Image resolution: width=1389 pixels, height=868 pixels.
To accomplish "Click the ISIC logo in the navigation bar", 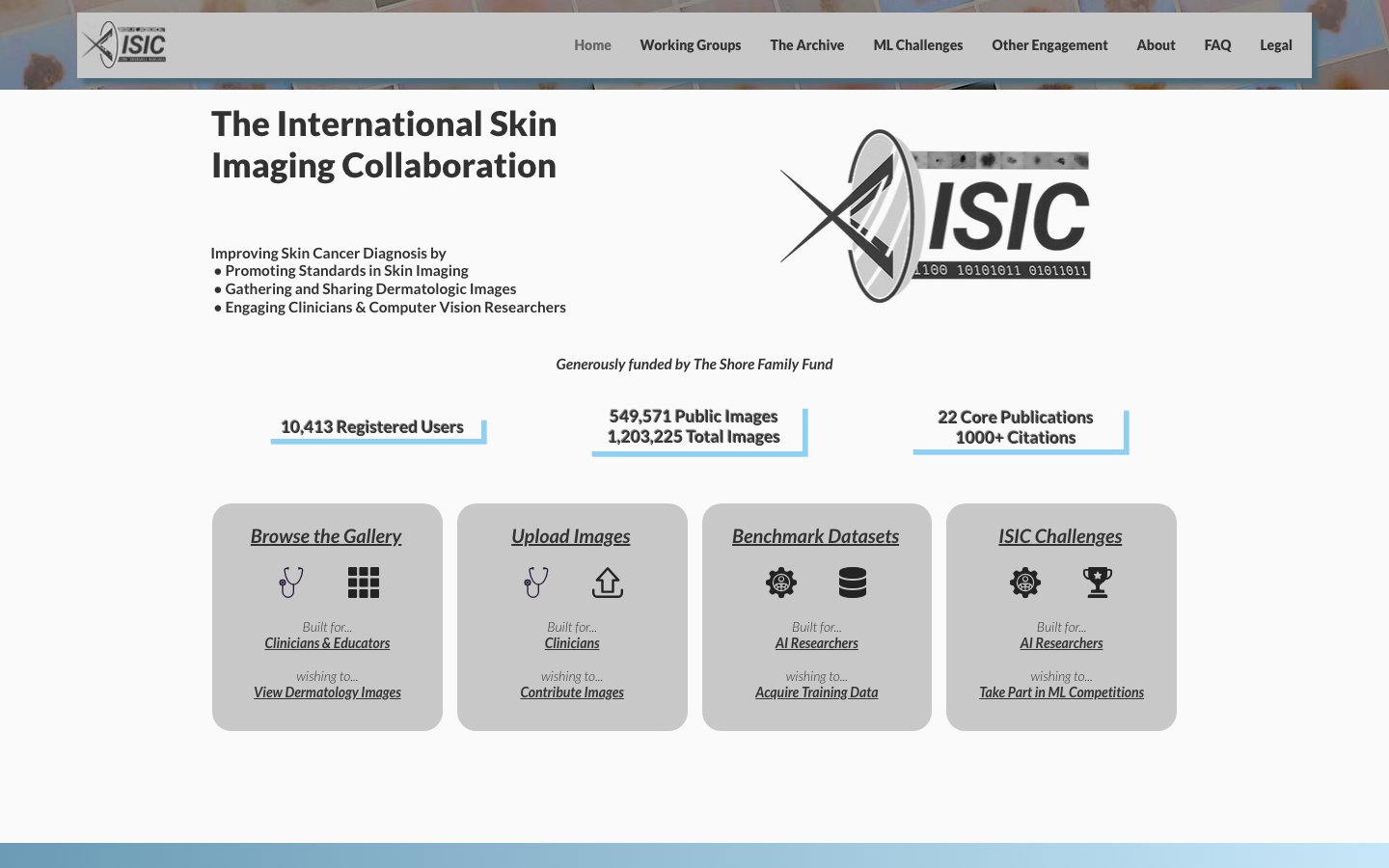I will (124, 44).
